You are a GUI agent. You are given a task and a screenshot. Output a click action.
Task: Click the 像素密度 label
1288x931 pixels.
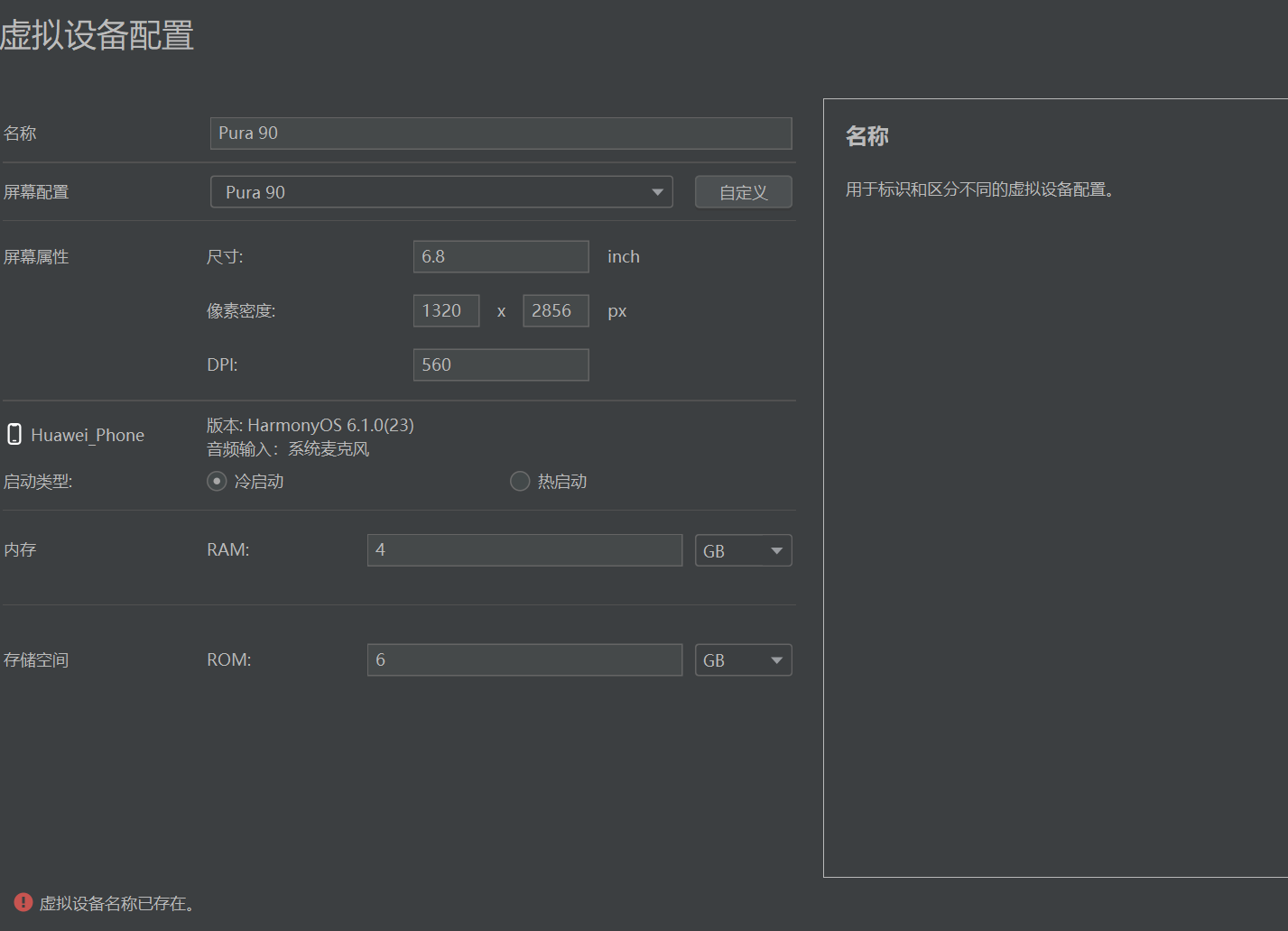(241, 311)
